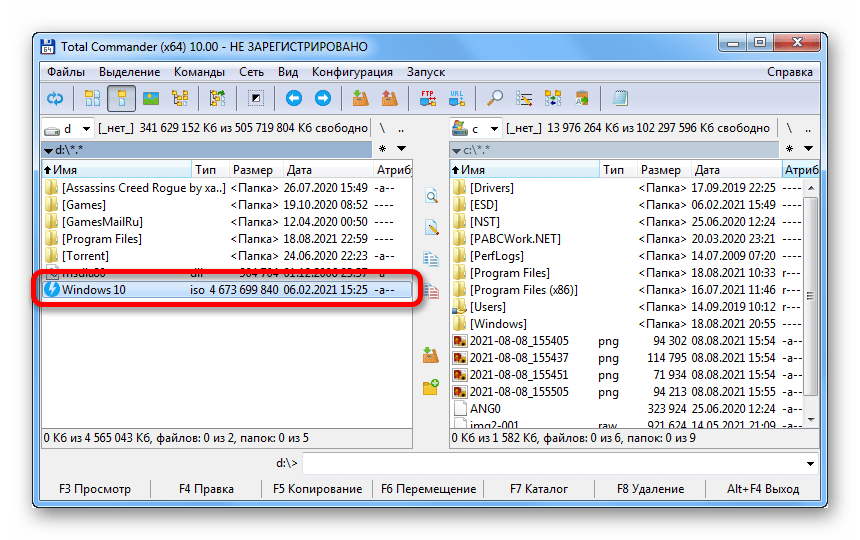The width and height of the screenshot is (860, 540).
Task: Click the Notepad icon in toolbar
Action: click(x=620, y=98)
